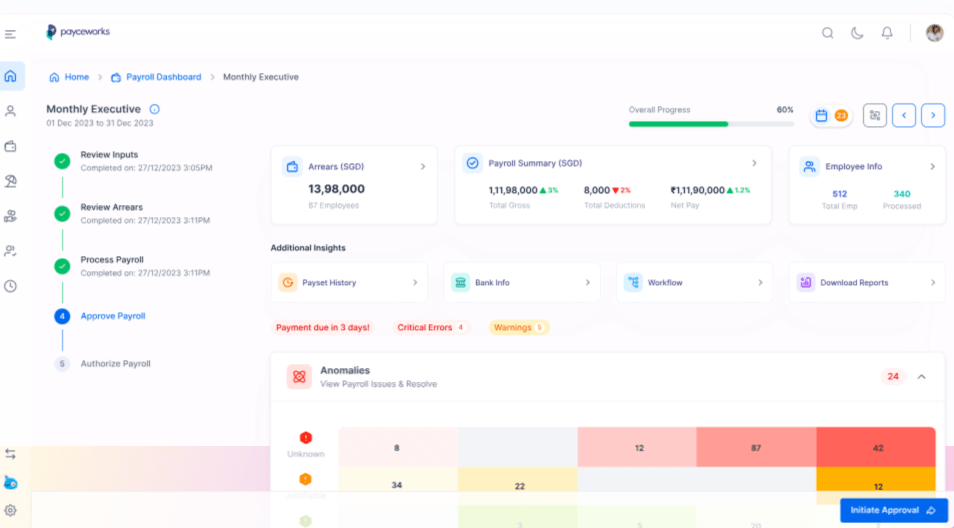Screen dimensions: 954x528
Task: Go to Payroll Dashboard breadcrumb
Action: (156, 77)
